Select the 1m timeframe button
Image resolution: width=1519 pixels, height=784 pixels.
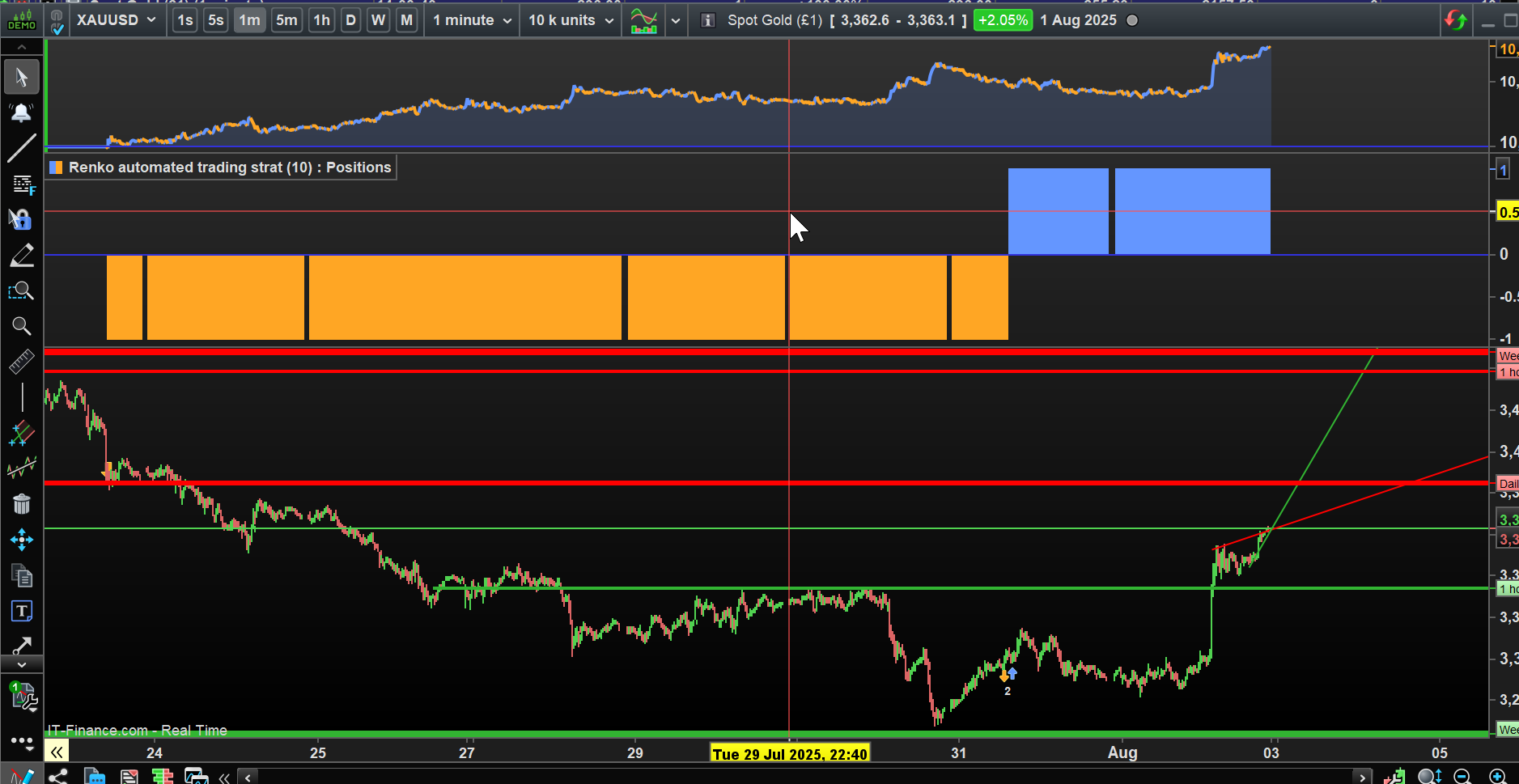pyautogui.click(x=250, y=20)
